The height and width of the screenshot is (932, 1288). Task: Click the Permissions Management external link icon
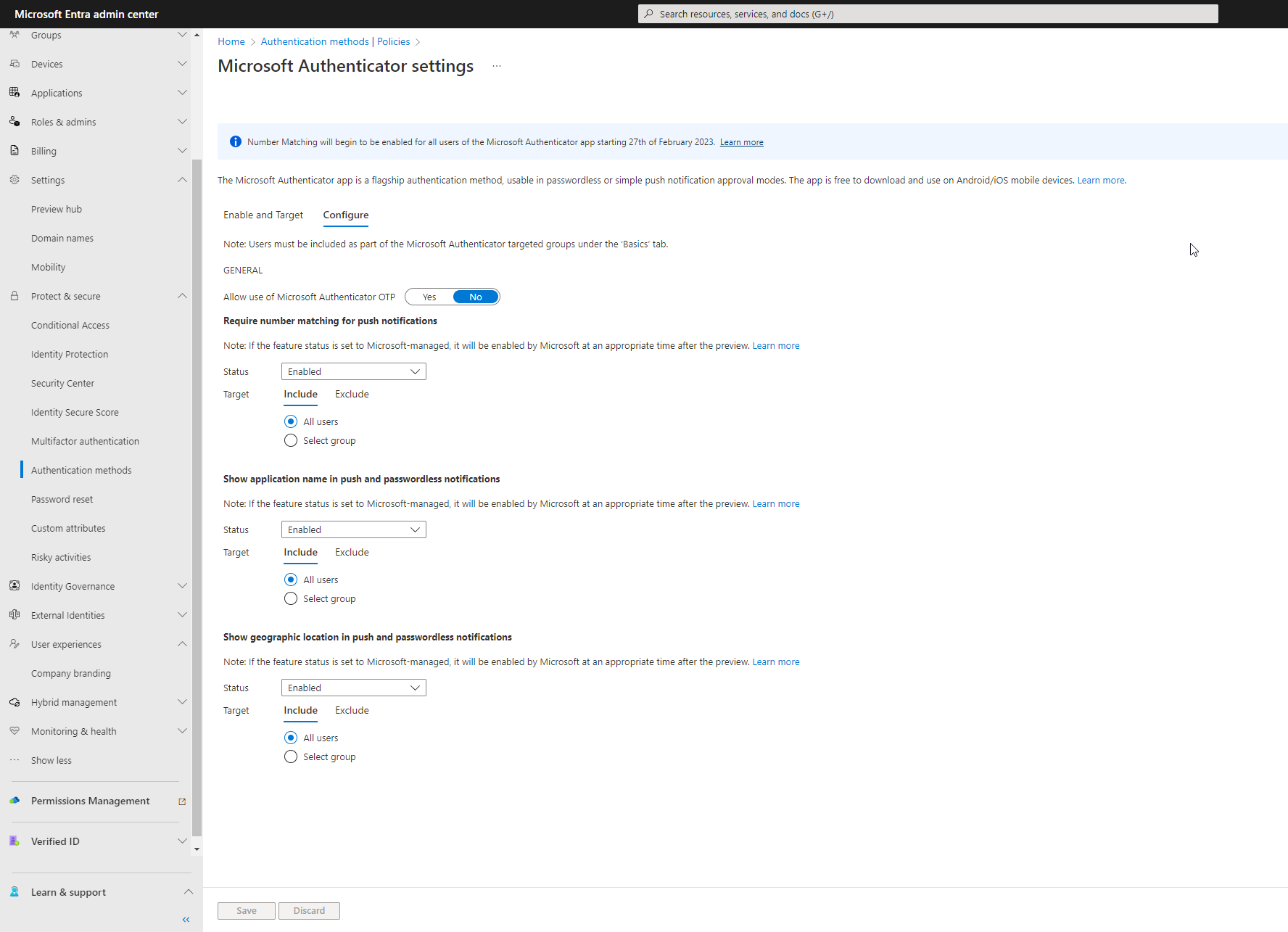point(182,801)
